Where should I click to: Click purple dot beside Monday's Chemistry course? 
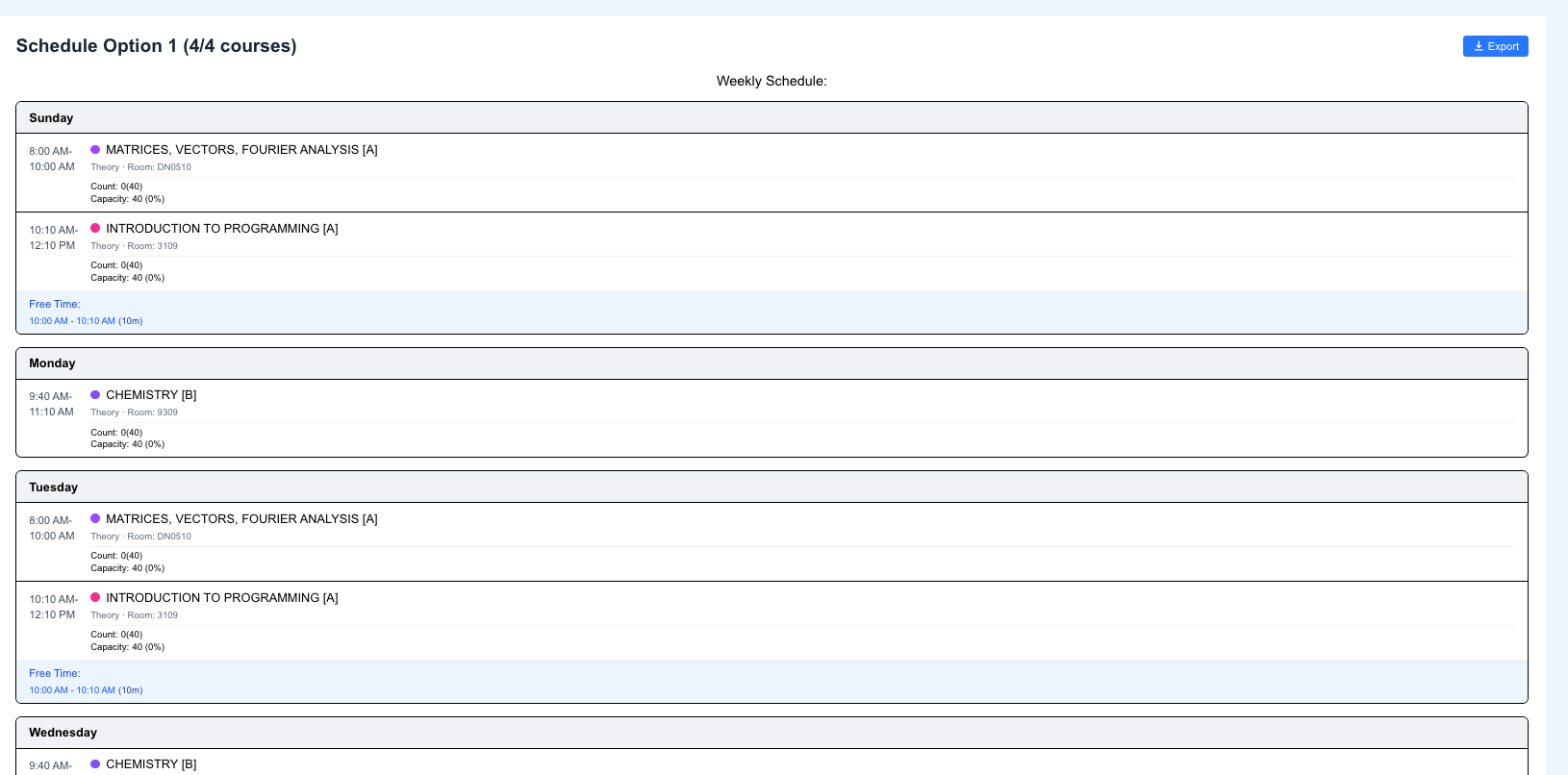pos(95,395)
